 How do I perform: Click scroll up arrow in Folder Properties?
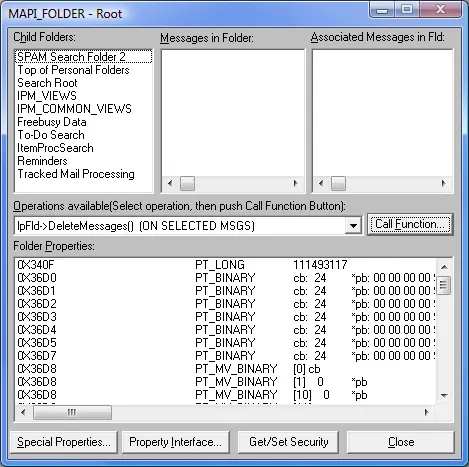coord(444,267)
